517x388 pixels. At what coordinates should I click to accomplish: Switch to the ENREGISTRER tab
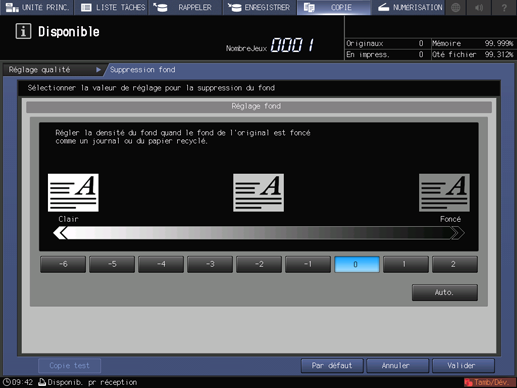click(x=259, y=7)
